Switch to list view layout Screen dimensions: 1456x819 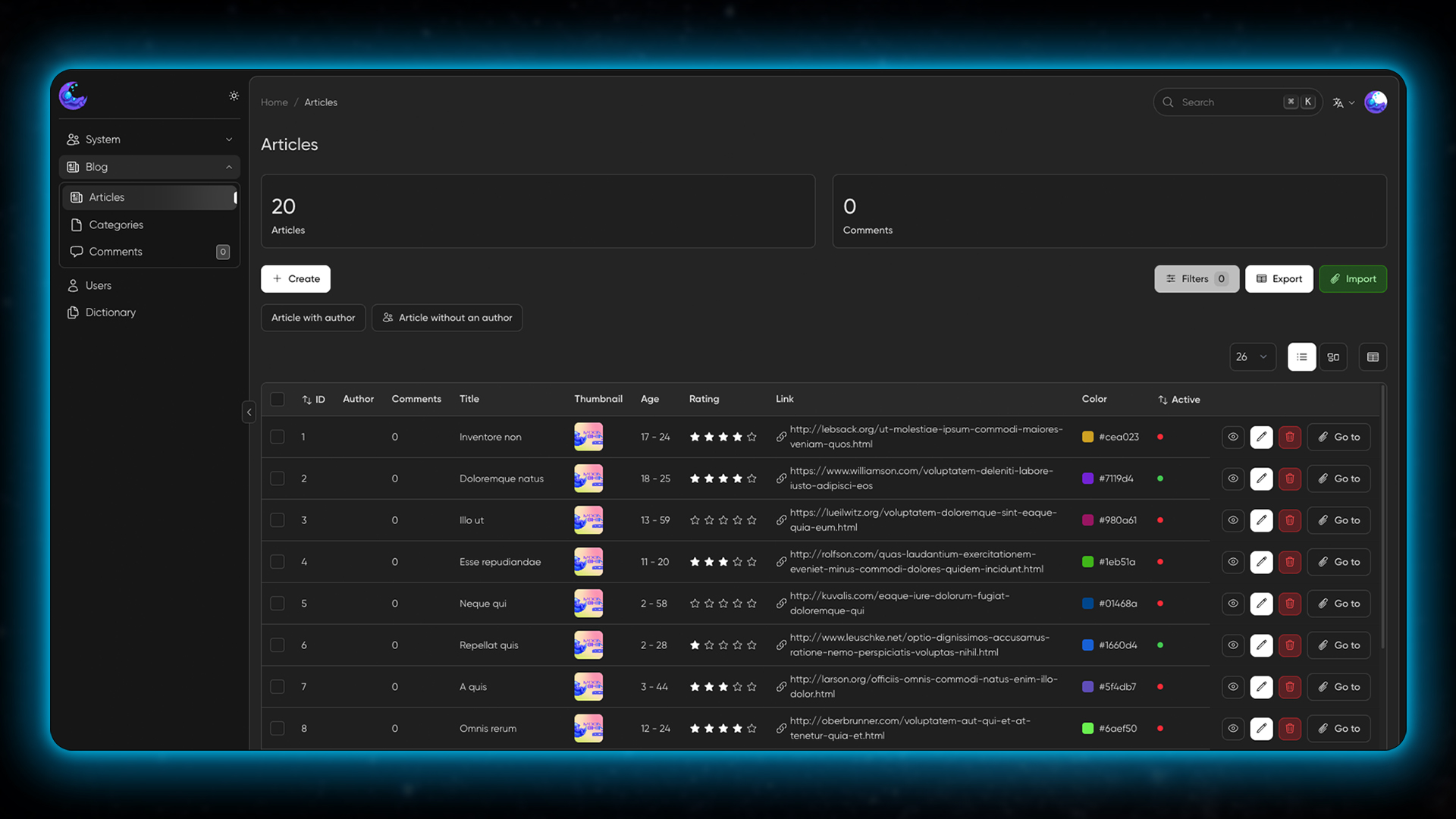(x=1301, y=357)
